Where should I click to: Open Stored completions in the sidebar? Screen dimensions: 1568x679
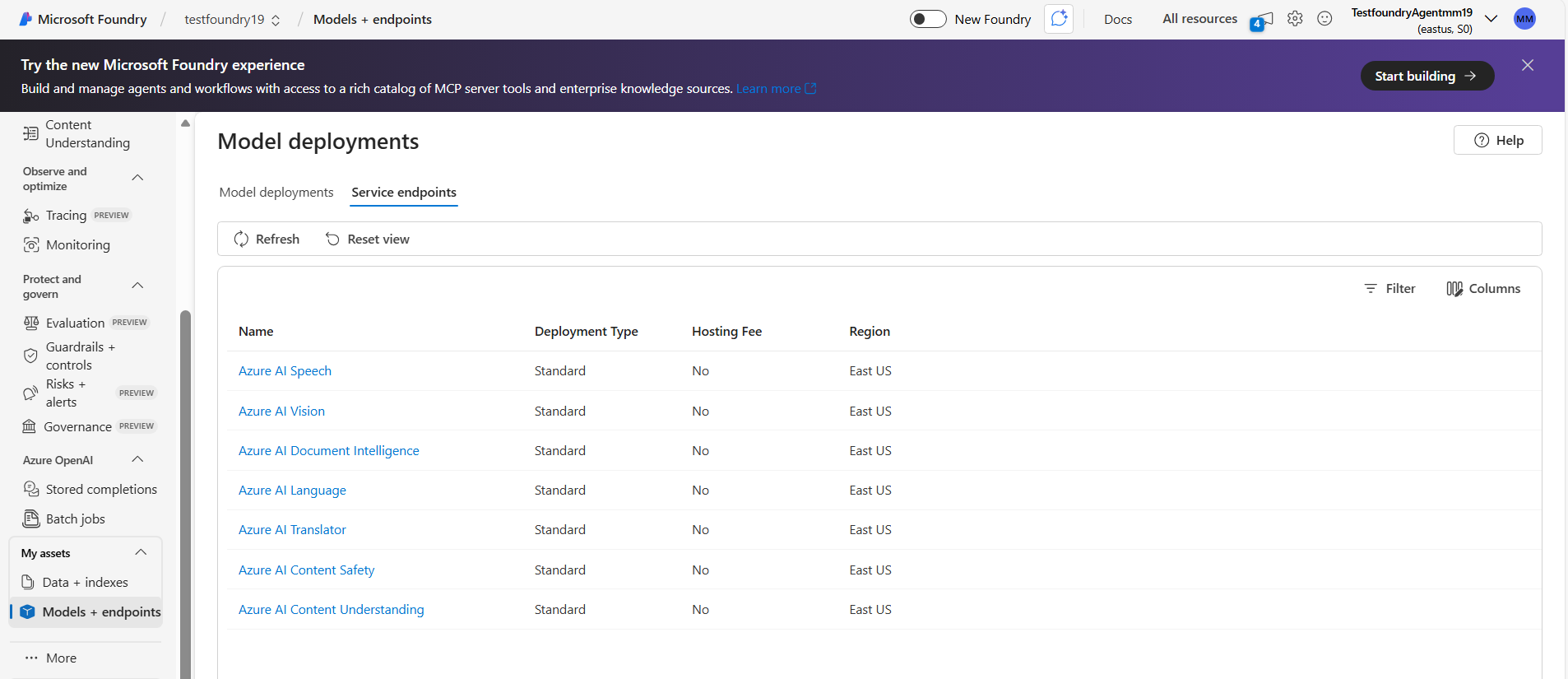[101, 489]
